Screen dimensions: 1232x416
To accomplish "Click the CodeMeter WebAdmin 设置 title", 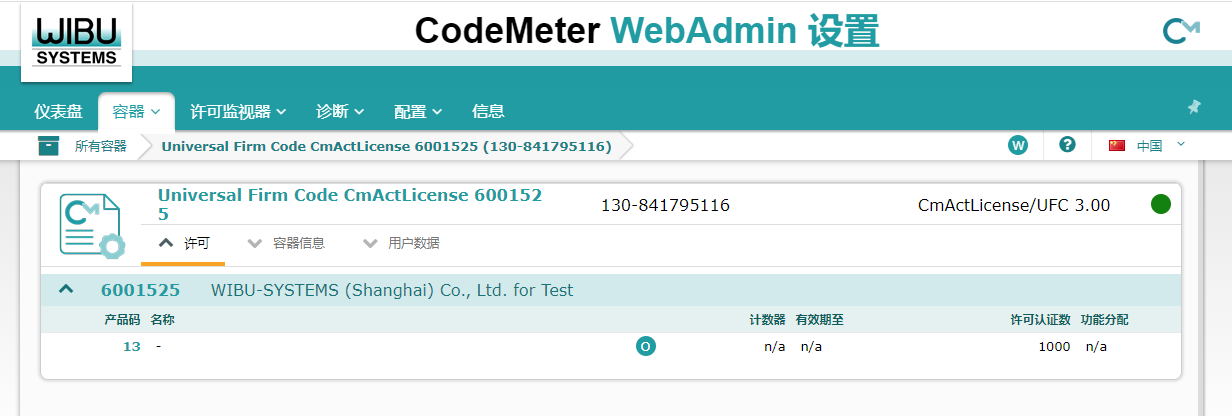I will [647, 32].
